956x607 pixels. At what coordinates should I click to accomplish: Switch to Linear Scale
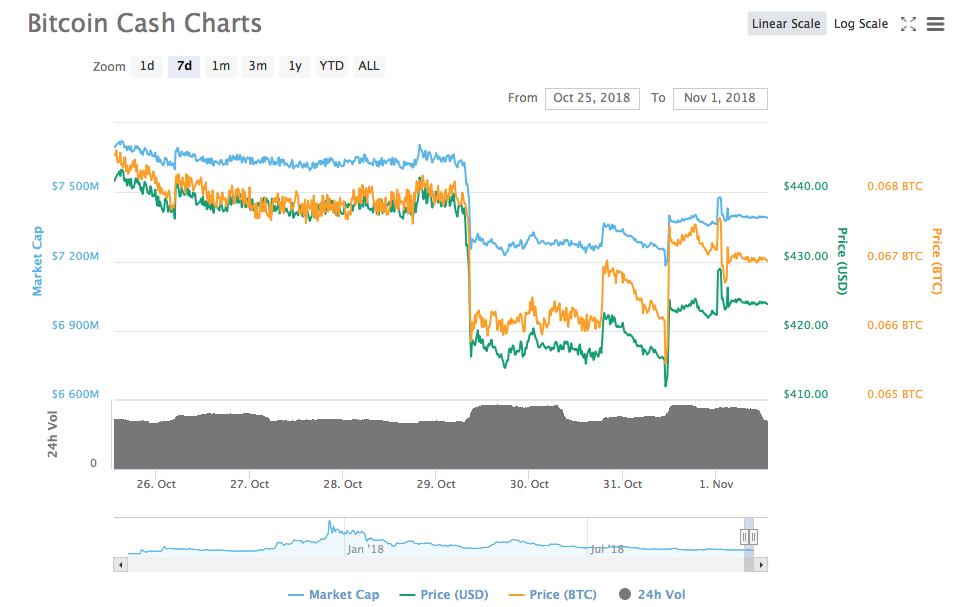[786, 24]
